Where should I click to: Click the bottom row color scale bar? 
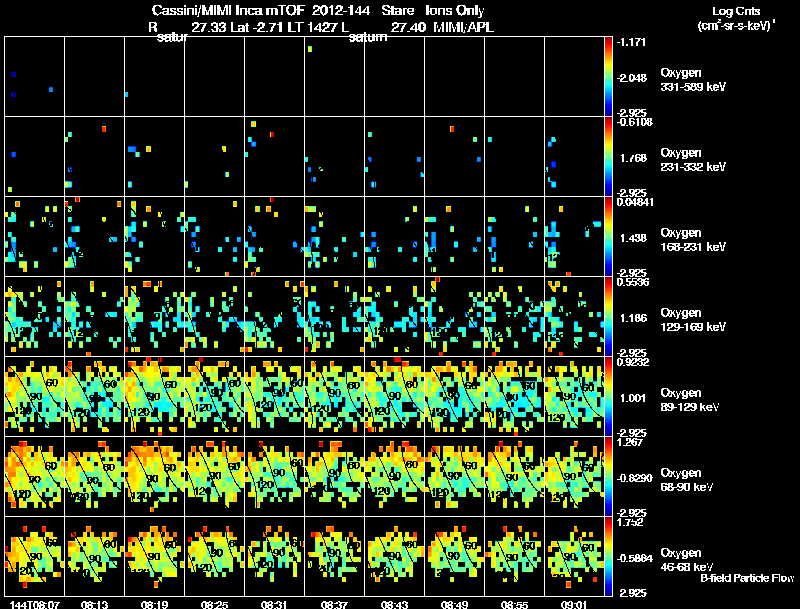click(x=608, y=556)
